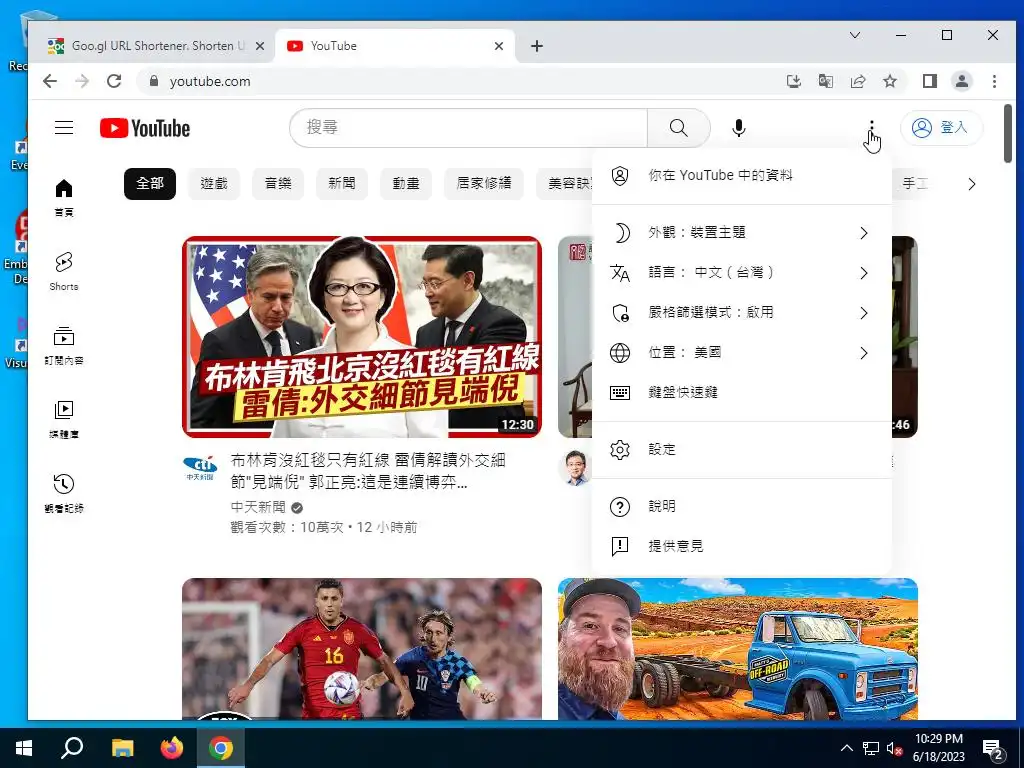The width and height of the screenshot is (1024, 768).
Task: Open File Explorer from the taskbar
Action: [122, 747]
